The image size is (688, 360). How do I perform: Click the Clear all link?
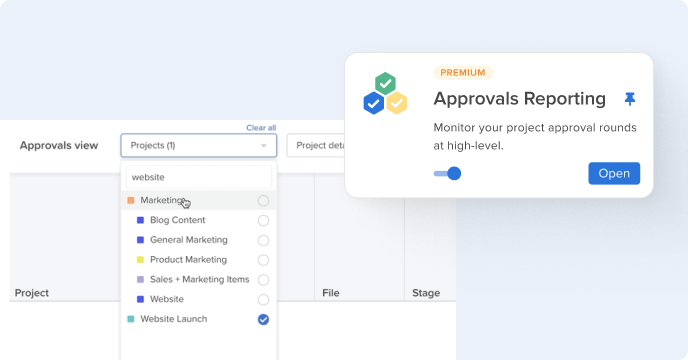(x=261, y=128)
